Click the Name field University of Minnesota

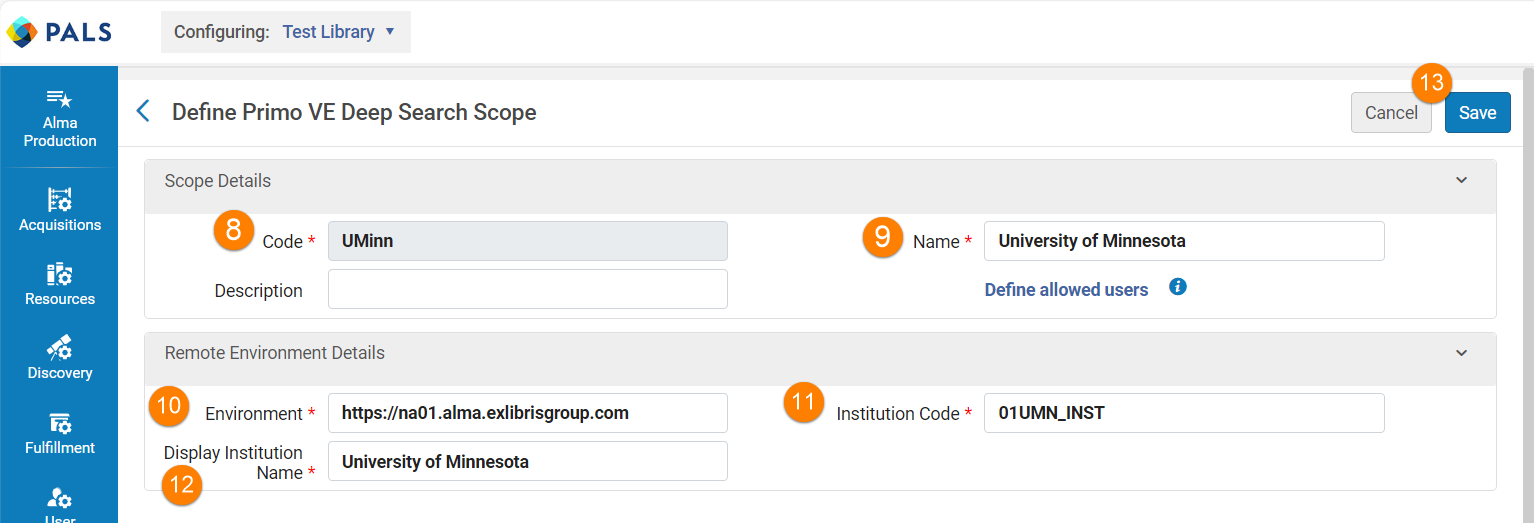(x=1184, y=241)
